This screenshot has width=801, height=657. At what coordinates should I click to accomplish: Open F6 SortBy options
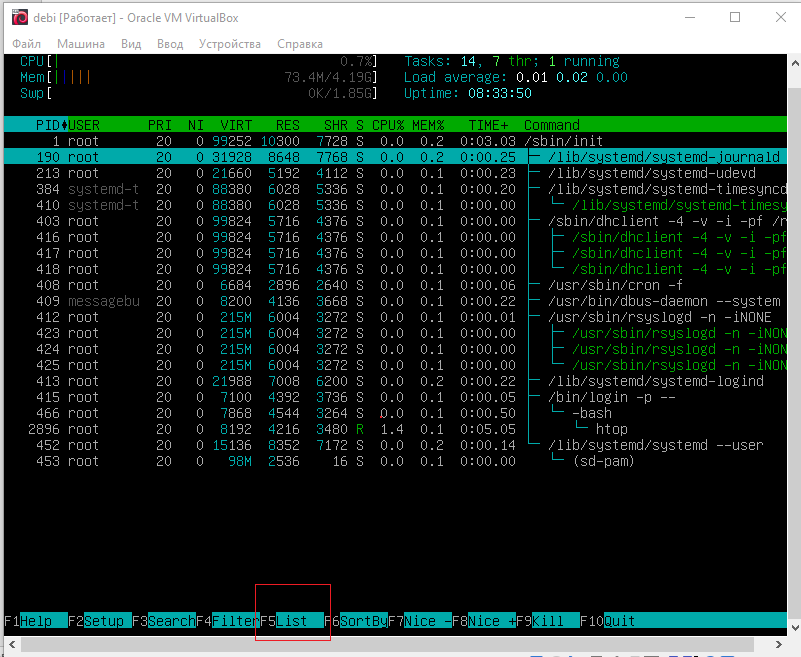(x=356, y=621)
